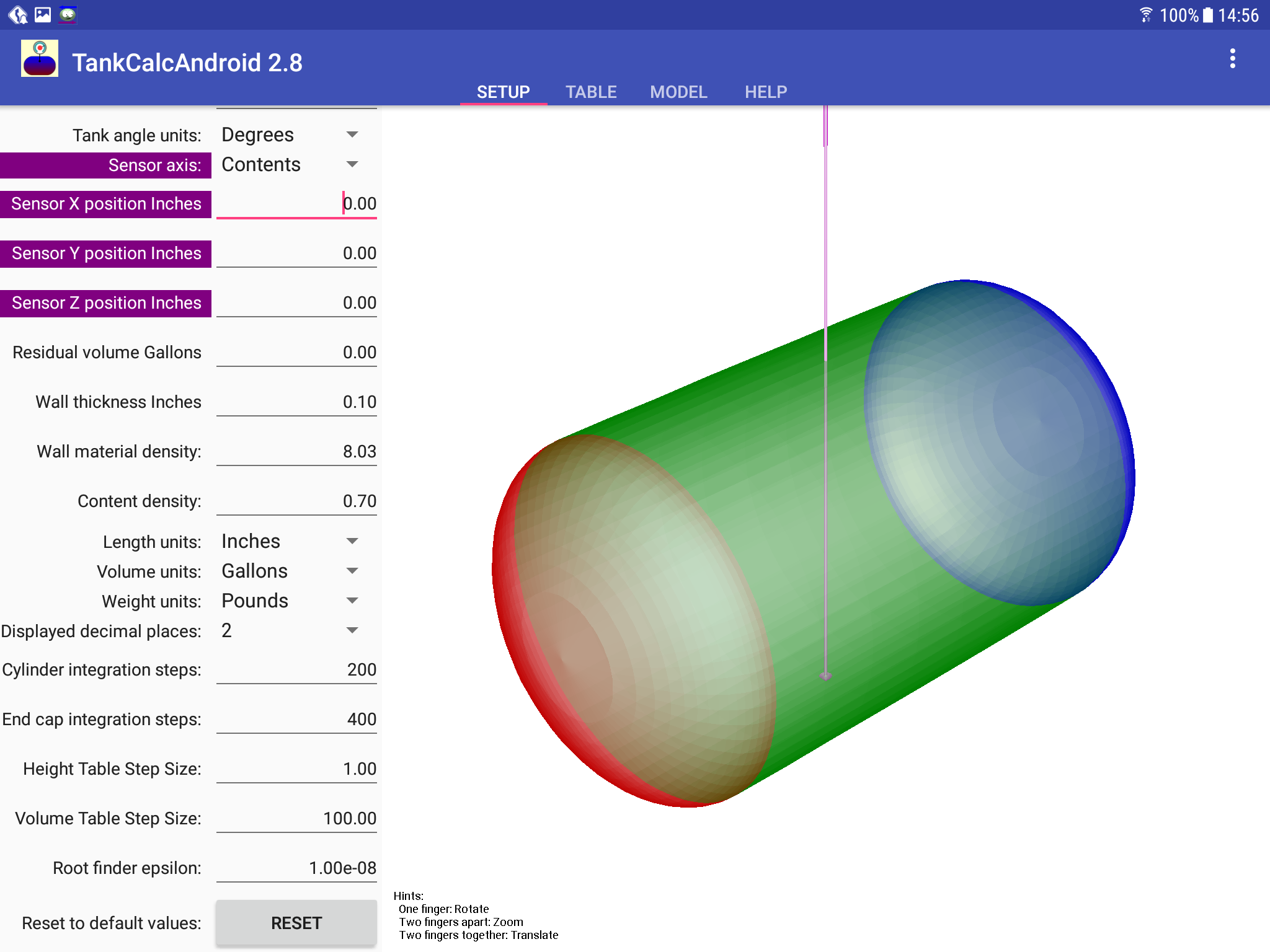Viewport: 1270px width, 952px height.
Task: Tap the image notification icon in status bar
Action: point(43,14)
